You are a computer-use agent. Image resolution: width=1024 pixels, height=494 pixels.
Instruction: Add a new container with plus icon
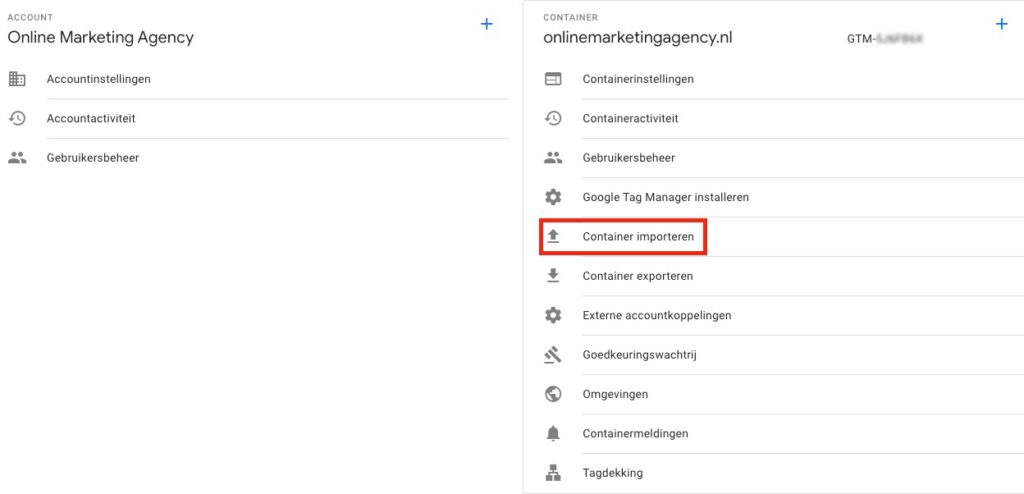pos(1001,24)
